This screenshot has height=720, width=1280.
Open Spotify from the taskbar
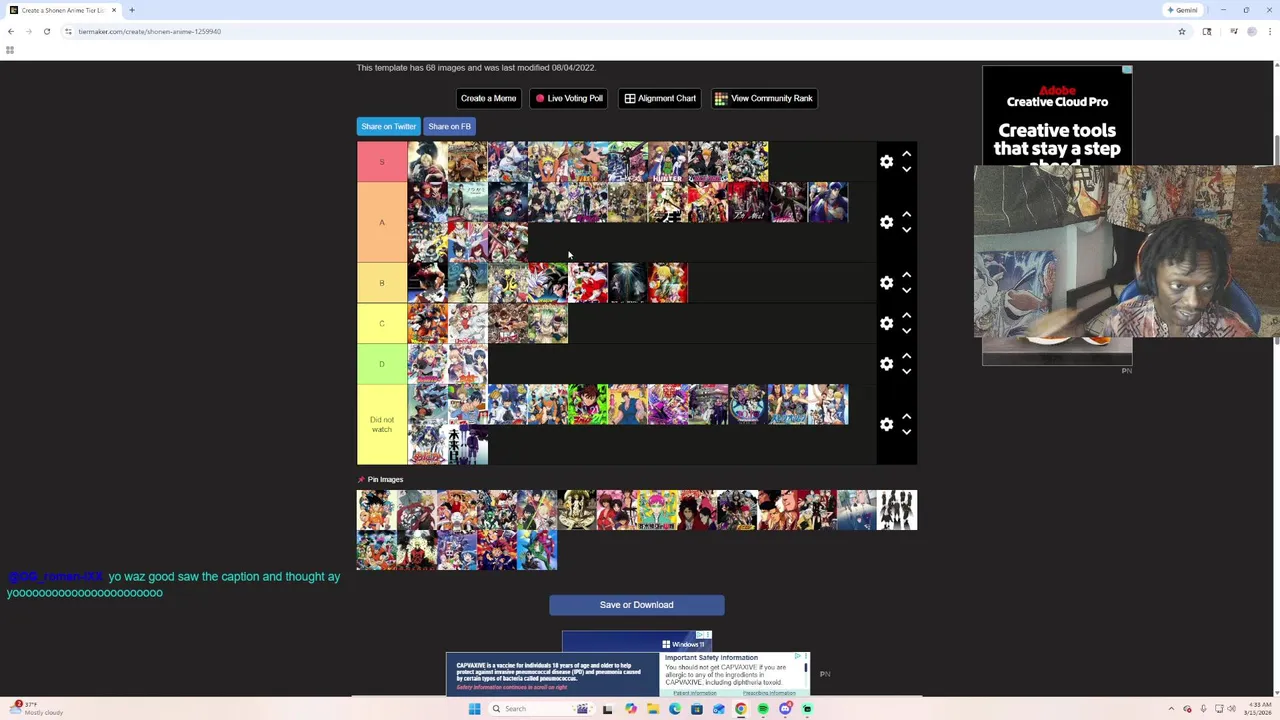[763, 709]
